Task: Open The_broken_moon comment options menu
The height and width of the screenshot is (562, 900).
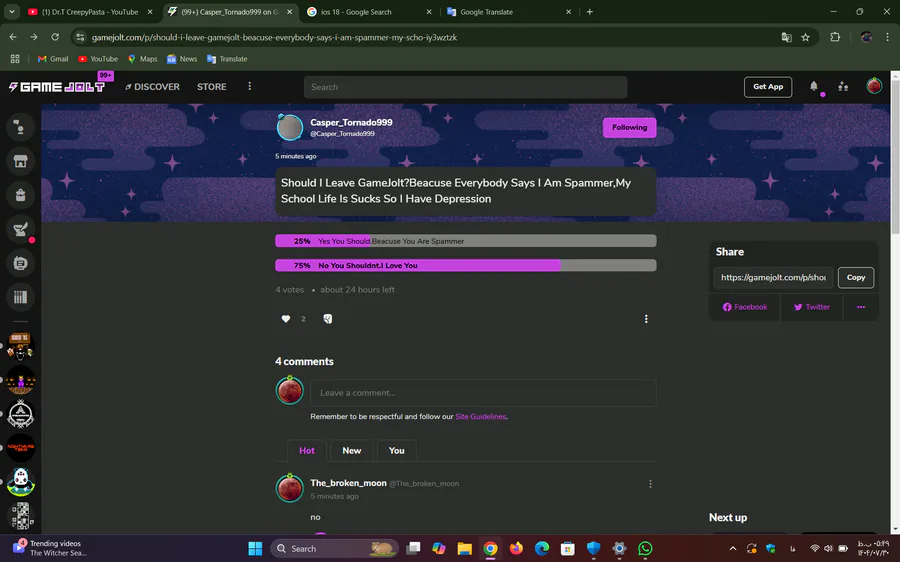Action: [650, 484]
